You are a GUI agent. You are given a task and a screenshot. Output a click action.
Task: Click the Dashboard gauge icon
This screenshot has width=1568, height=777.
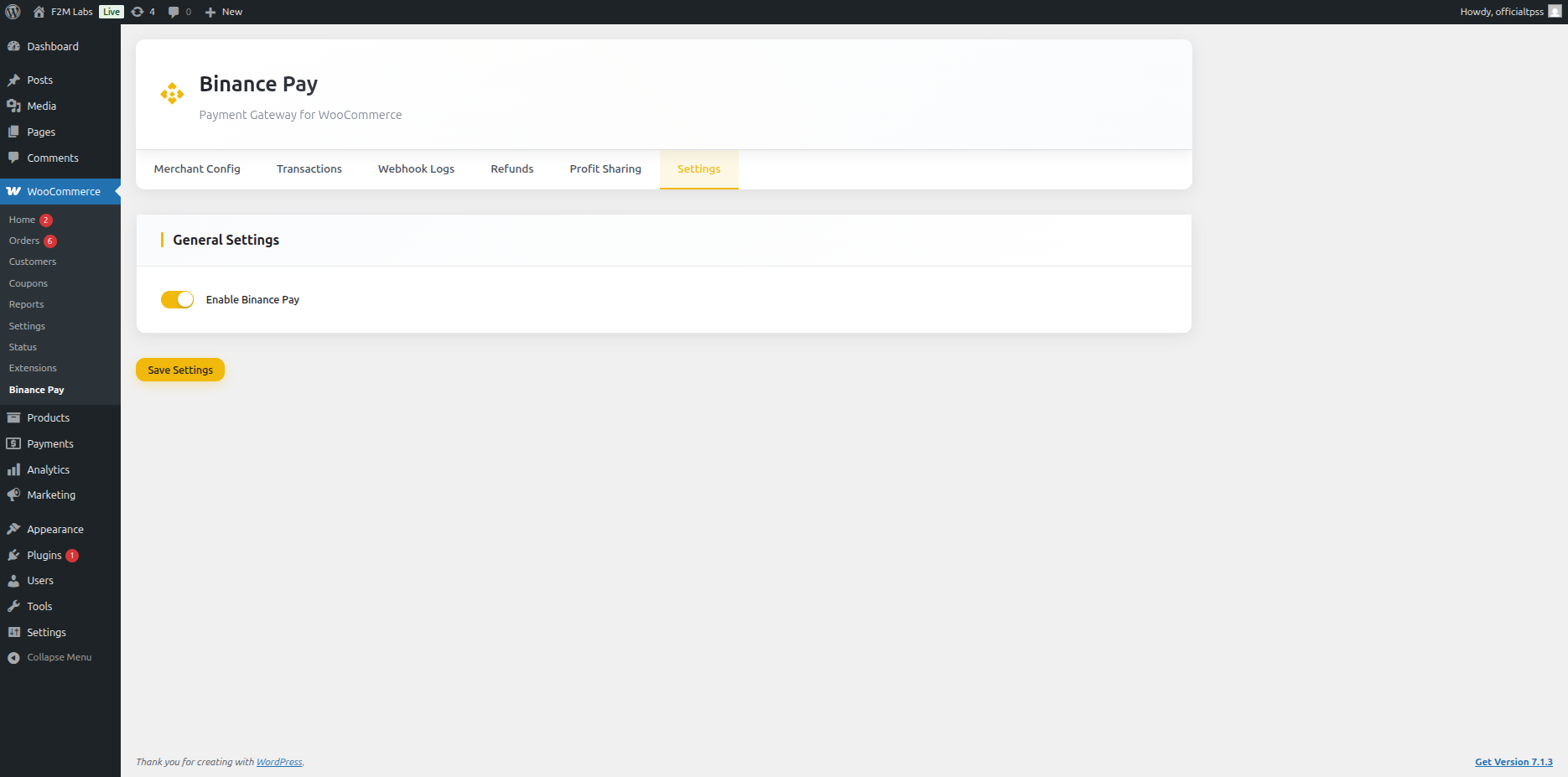(13, 46)
